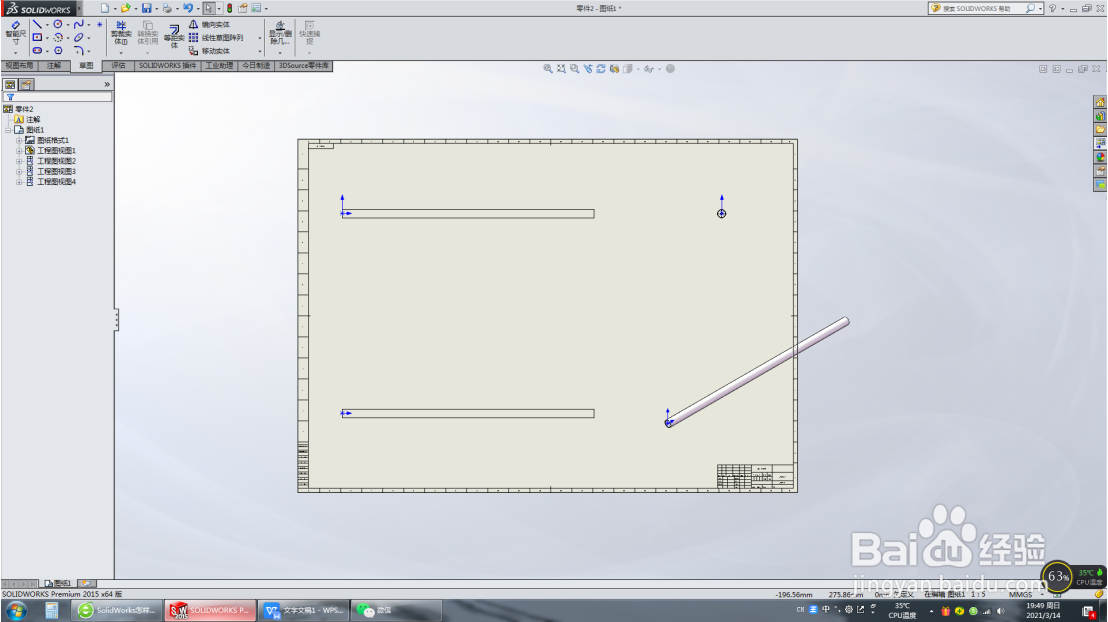Click Display/Delete Relations (显示/删除几何关系) tool
This screenshot has width=1108, height=622.
coord(280,33)
